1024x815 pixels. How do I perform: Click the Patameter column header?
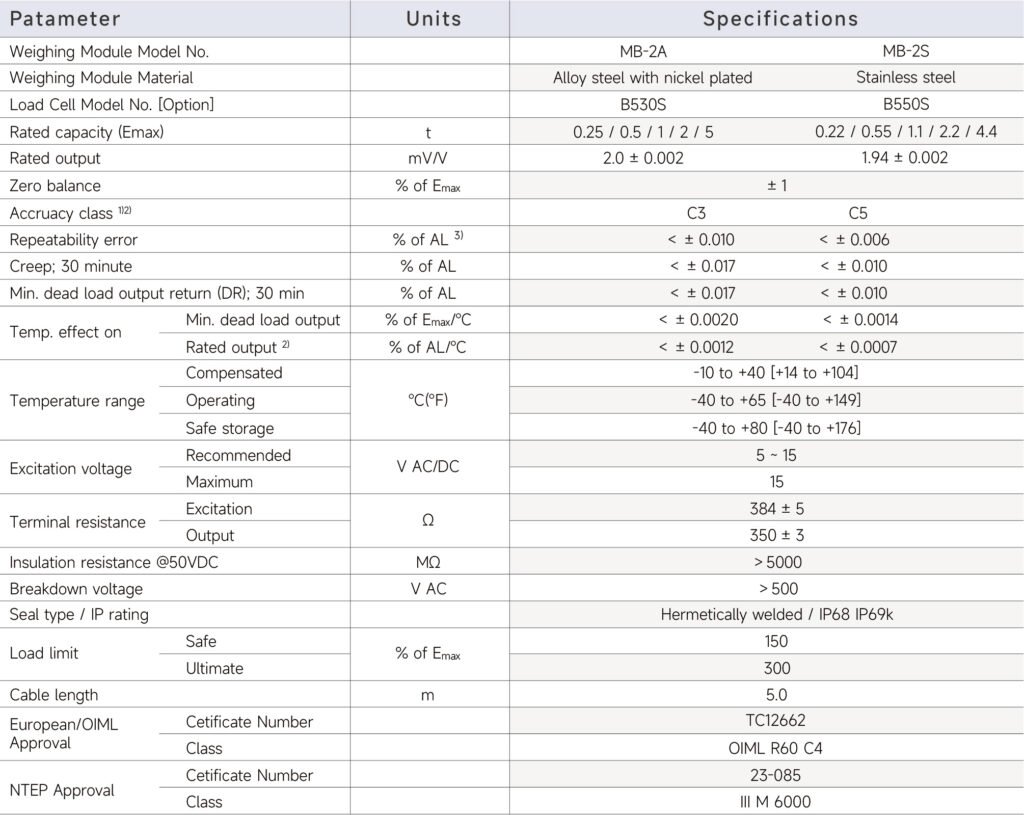(66, 19)
